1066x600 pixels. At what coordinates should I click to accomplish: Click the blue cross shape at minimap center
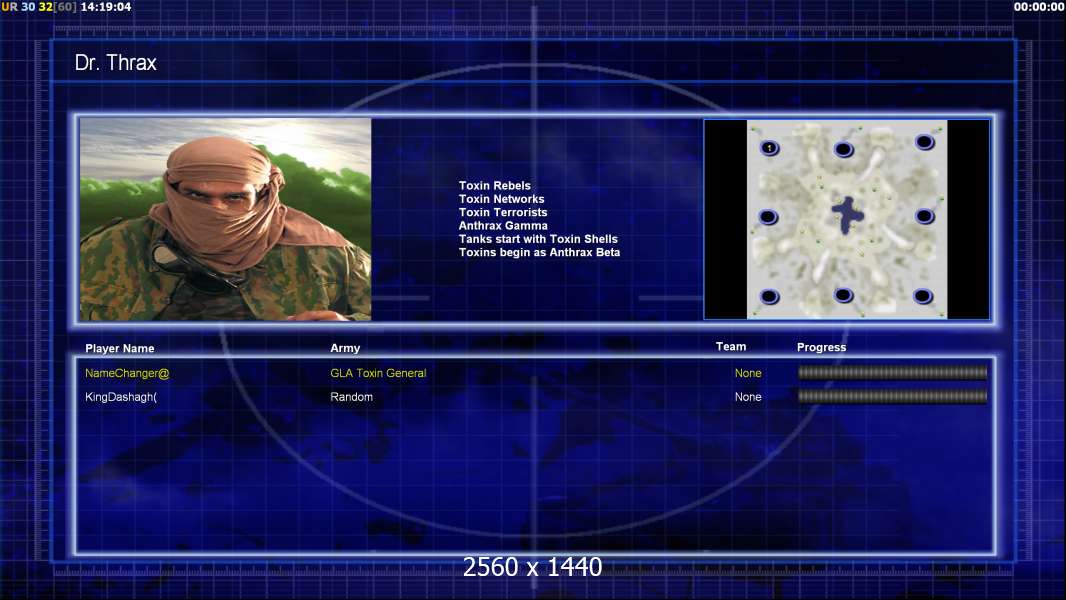847,215
